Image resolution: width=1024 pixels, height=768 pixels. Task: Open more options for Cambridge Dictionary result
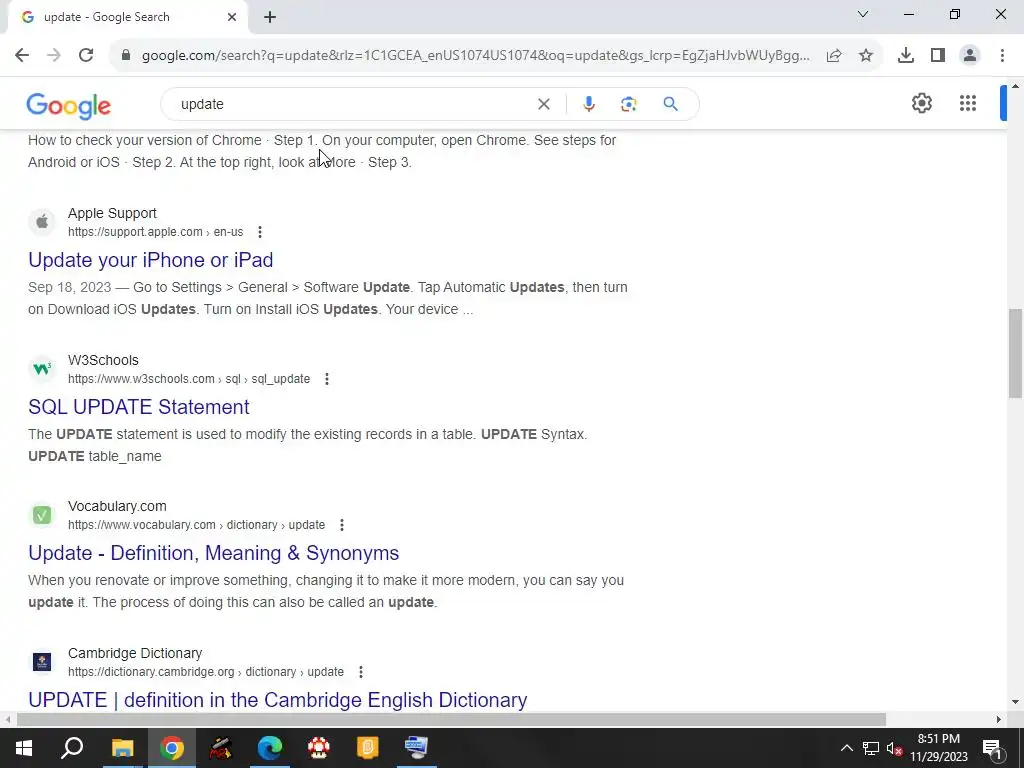click(360, 672)
